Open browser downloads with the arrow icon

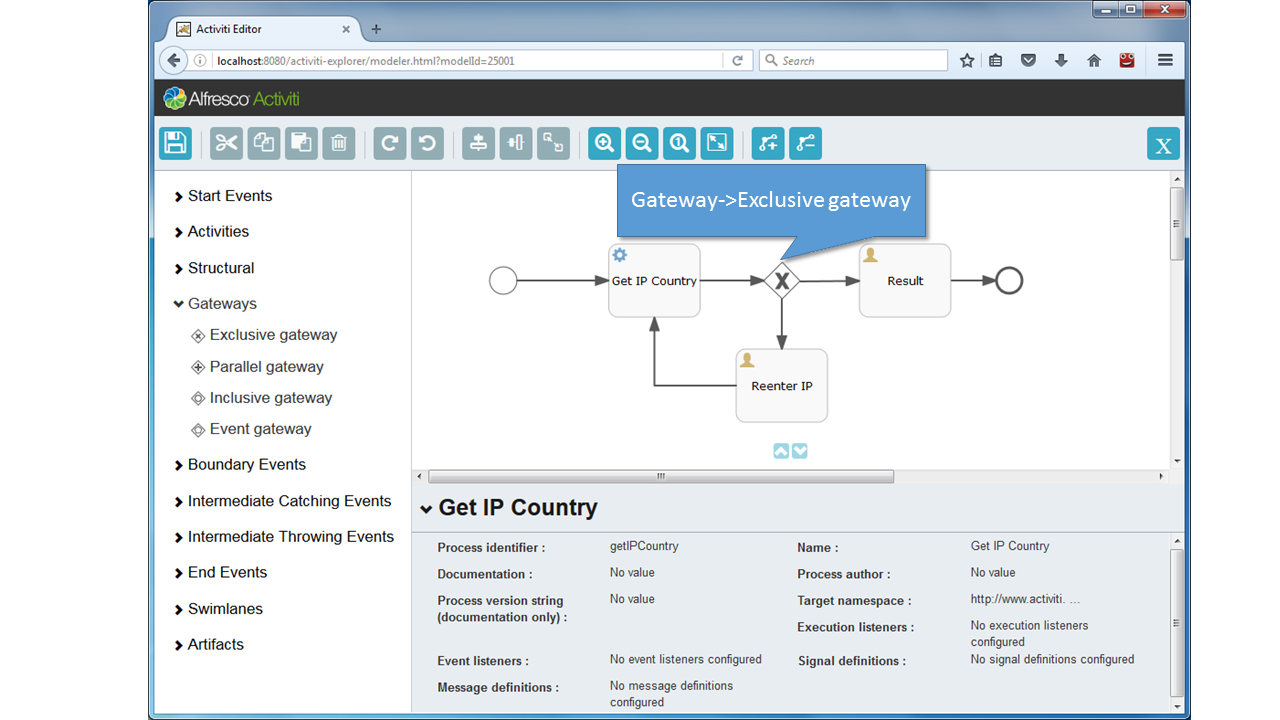(x=1061, y=61)
